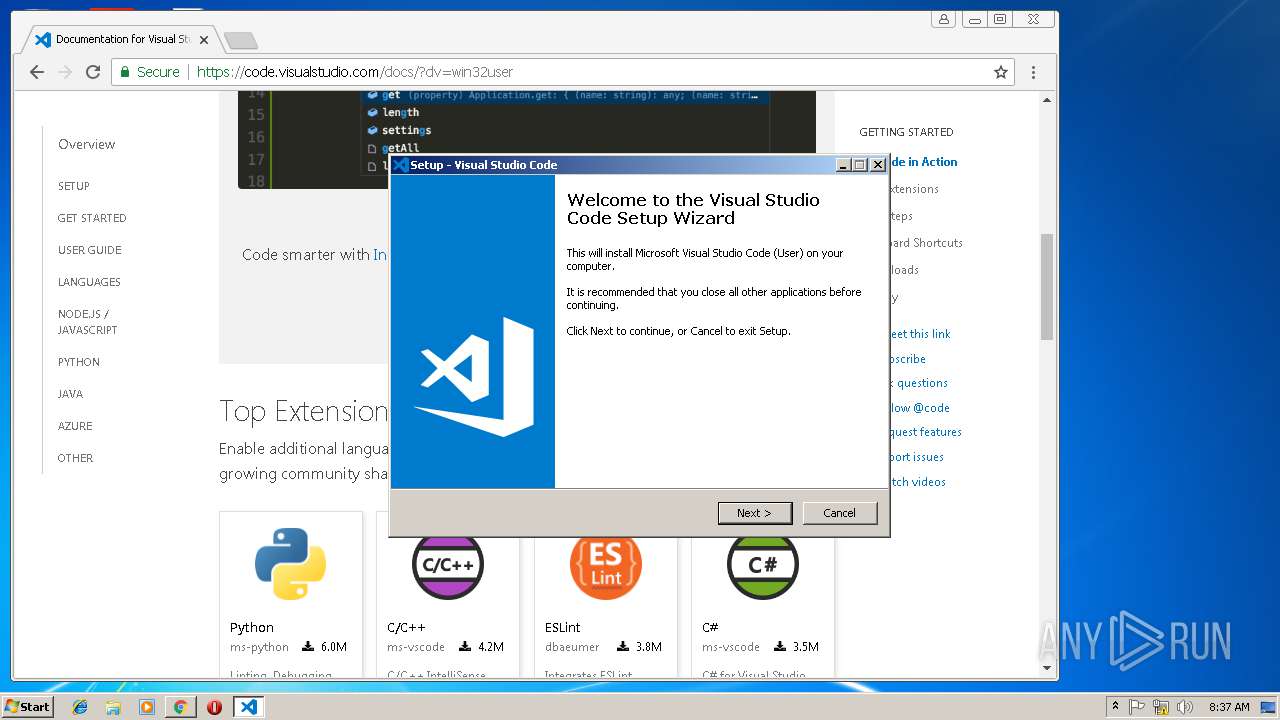Click the Watch videos link
Screen dimensions: 1280x720
tap(918, 482)
